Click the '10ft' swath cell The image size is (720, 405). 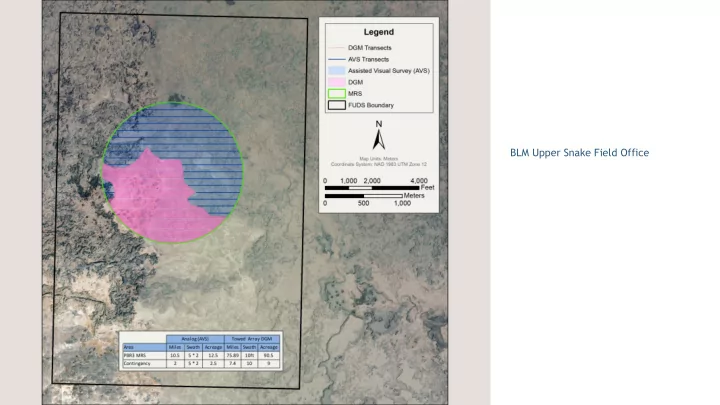249,355
